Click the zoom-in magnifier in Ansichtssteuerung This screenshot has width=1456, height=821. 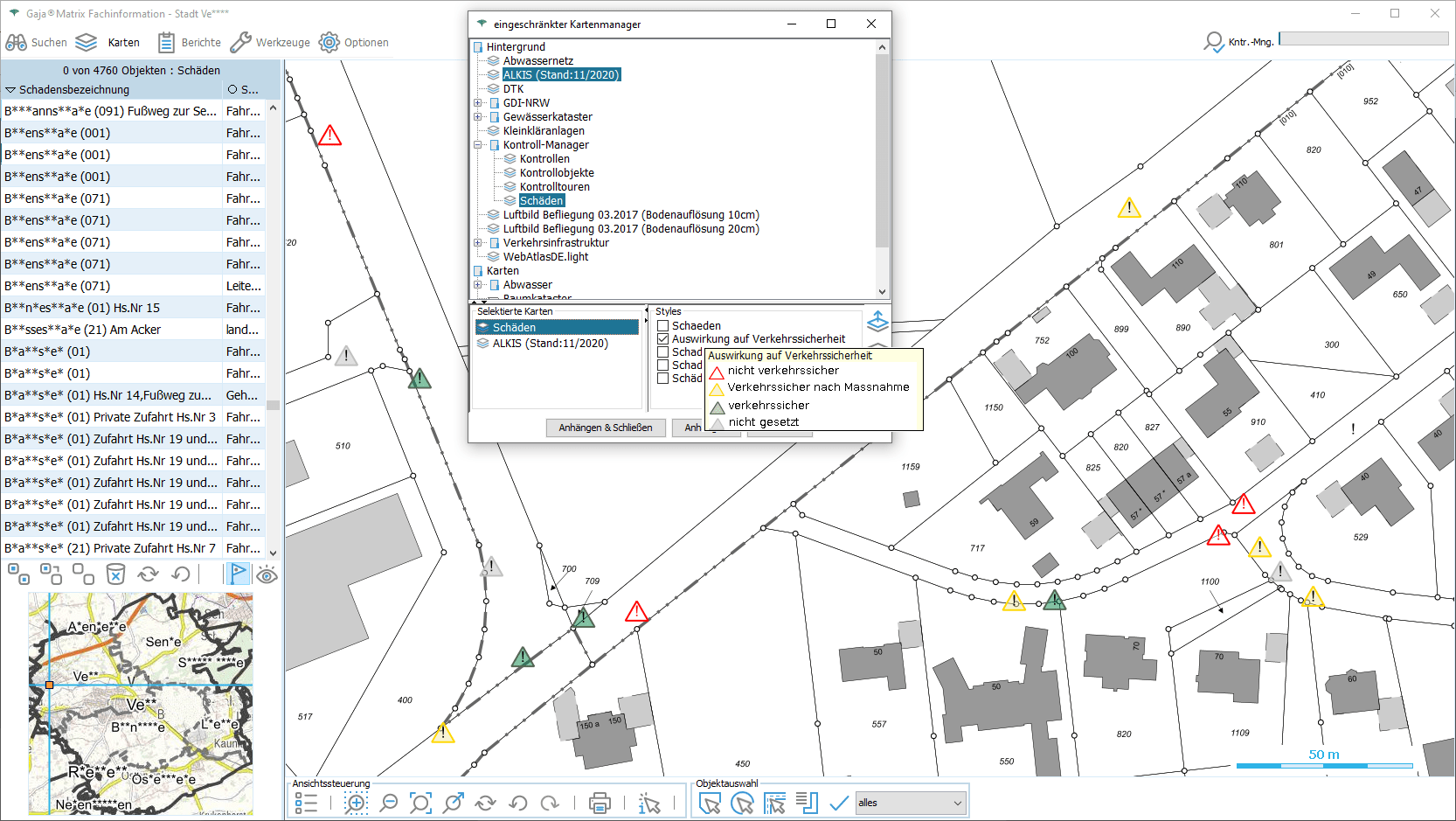click(x=356, y=803)
